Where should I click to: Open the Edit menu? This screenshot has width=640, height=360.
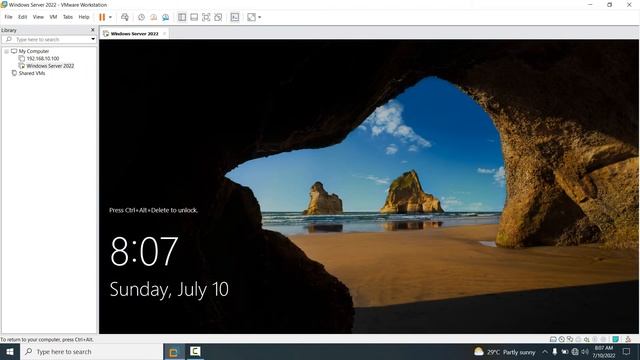pyautogui.click(x=22, y=17)
